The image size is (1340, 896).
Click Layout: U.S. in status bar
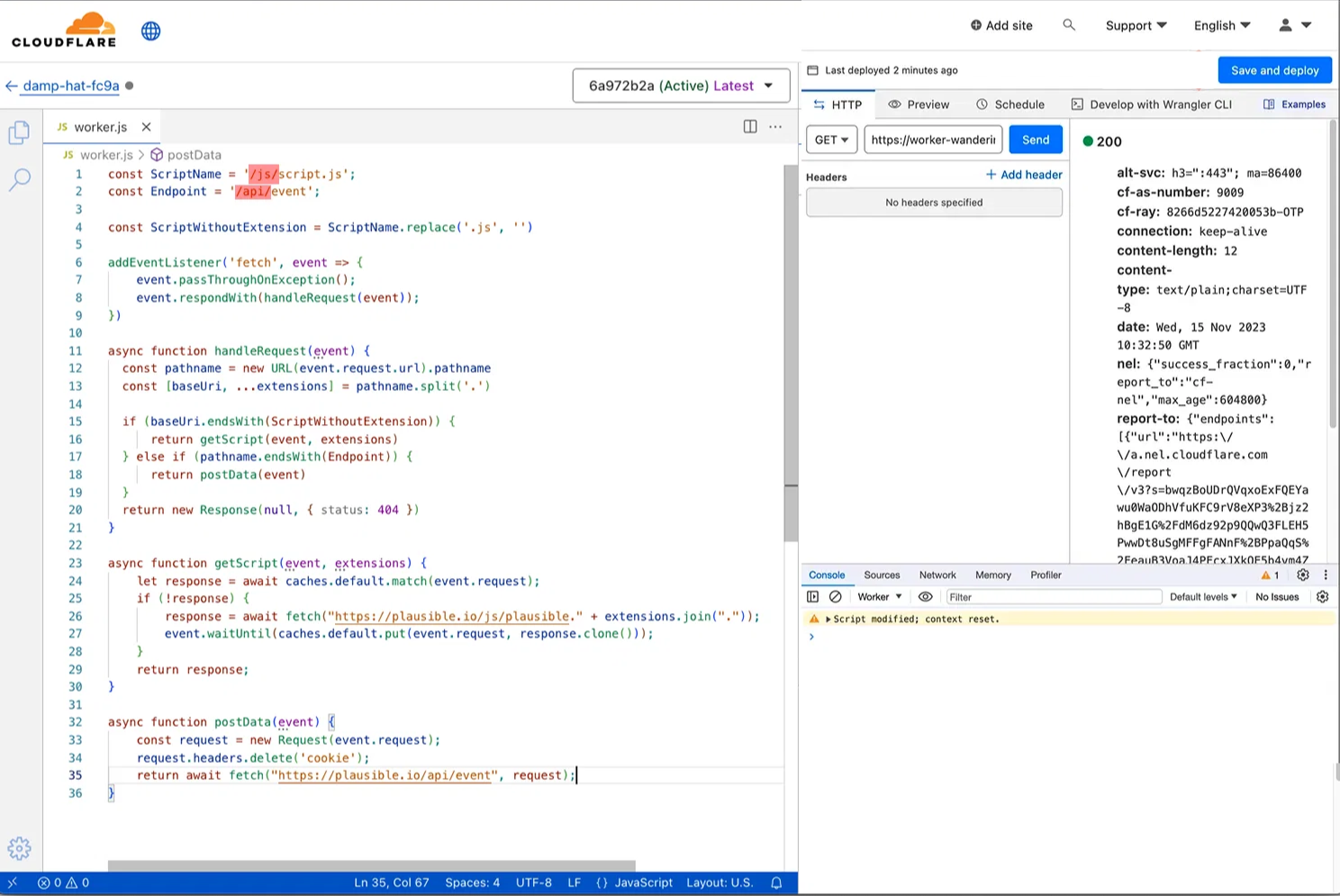pos(720,883)
